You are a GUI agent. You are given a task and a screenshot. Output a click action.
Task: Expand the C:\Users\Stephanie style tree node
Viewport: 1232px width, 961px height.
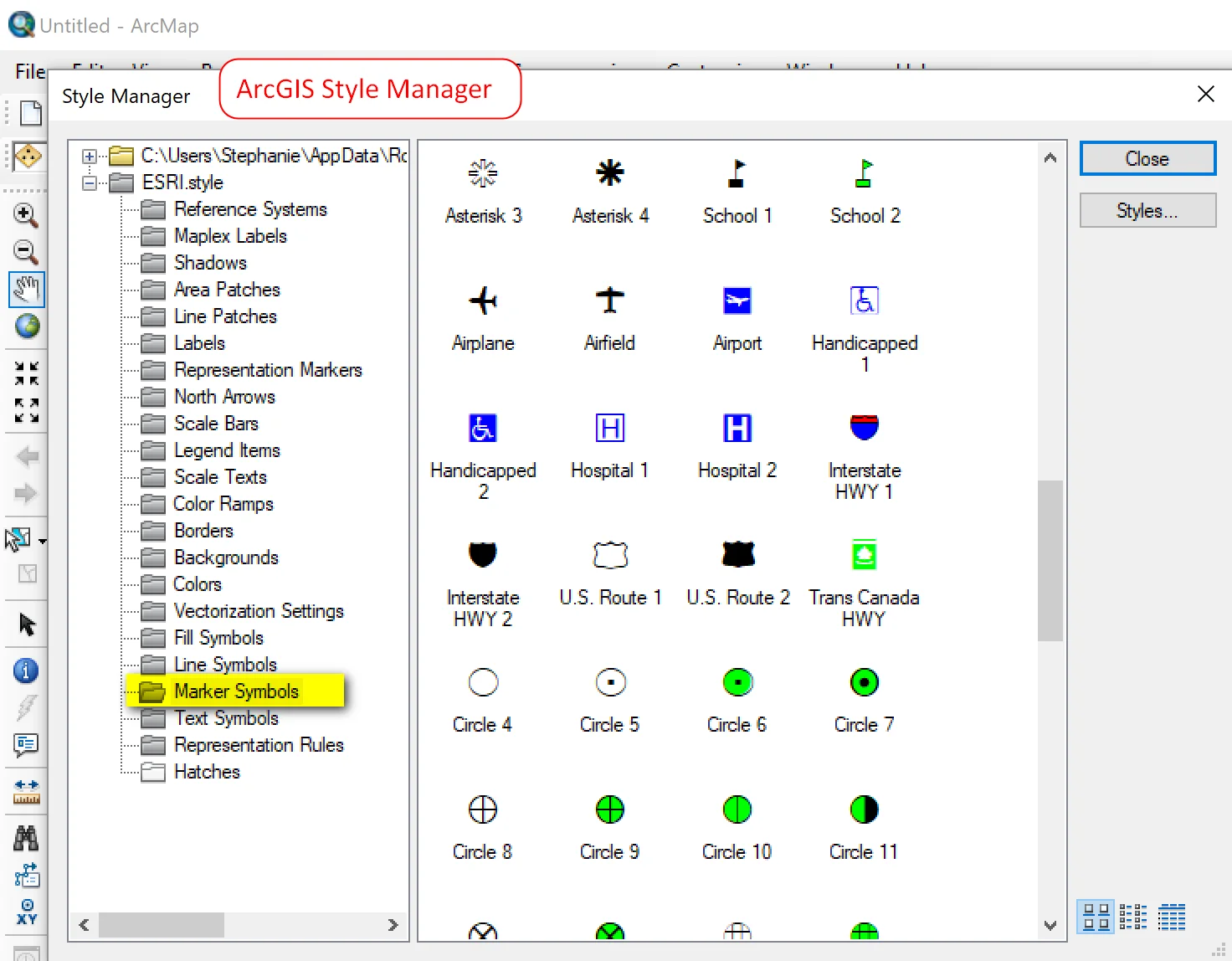click(90, 156)
